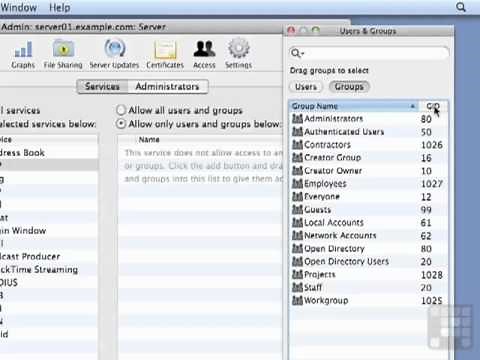
Task: Click the Contractors group icon
Action: pyautogui.click(x=297, y=144)
